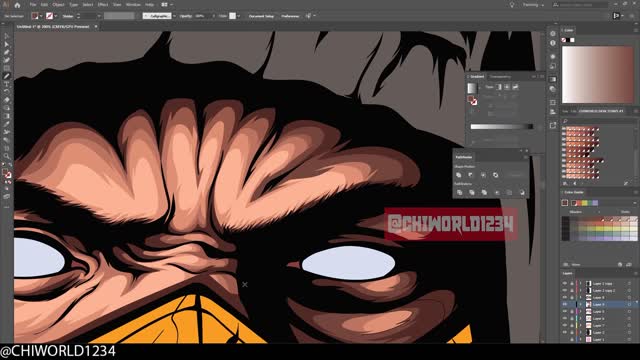Expand Layer 8 contents
Viewport: 640px width, 360px height.
tap(580, 298)
